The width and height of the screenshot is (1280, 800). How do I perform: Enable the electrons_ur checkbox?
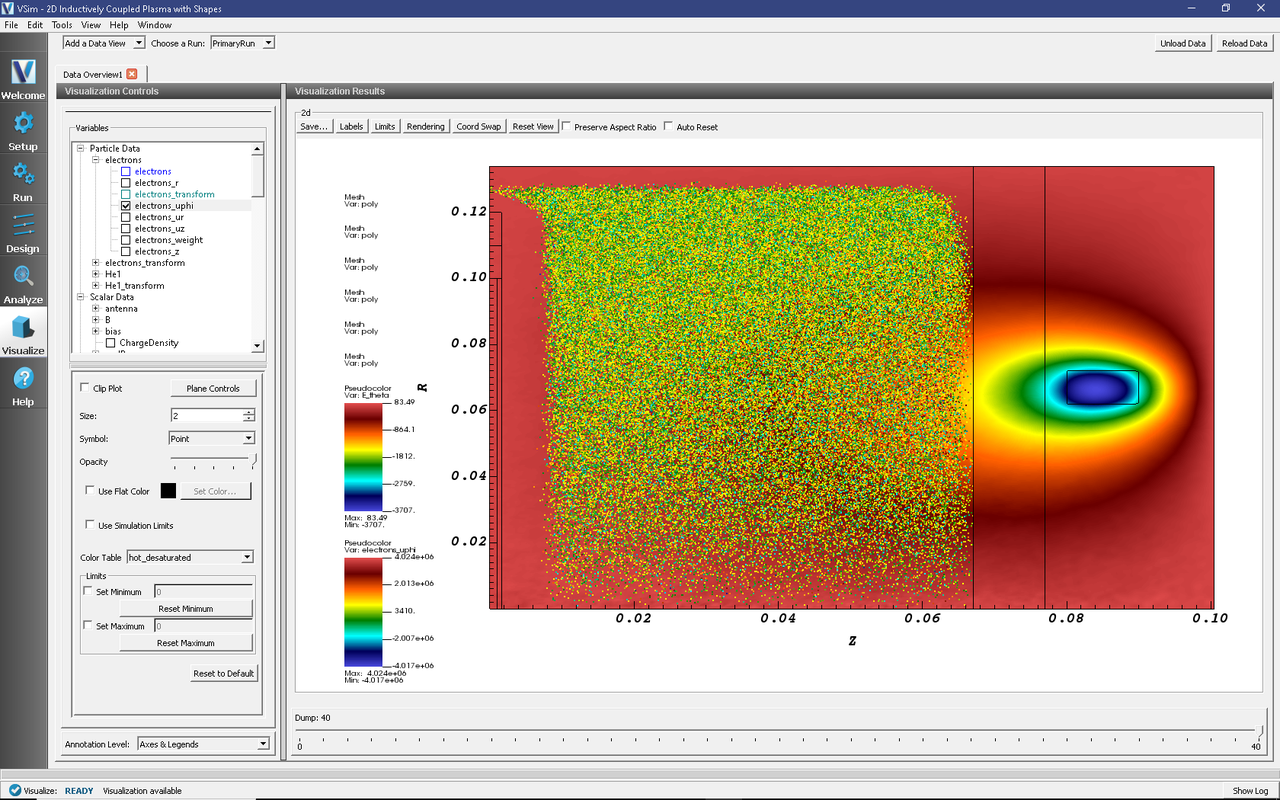(125, 217)
